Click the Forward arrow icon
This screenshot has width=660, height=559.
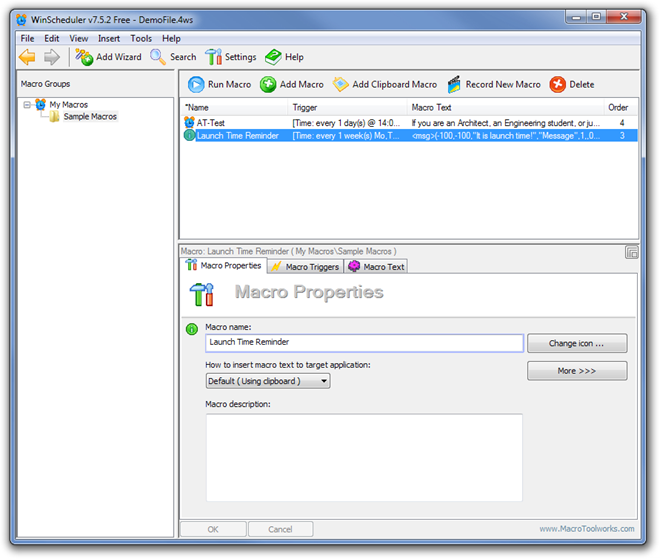pyautogui.click(x=52, y=57)
